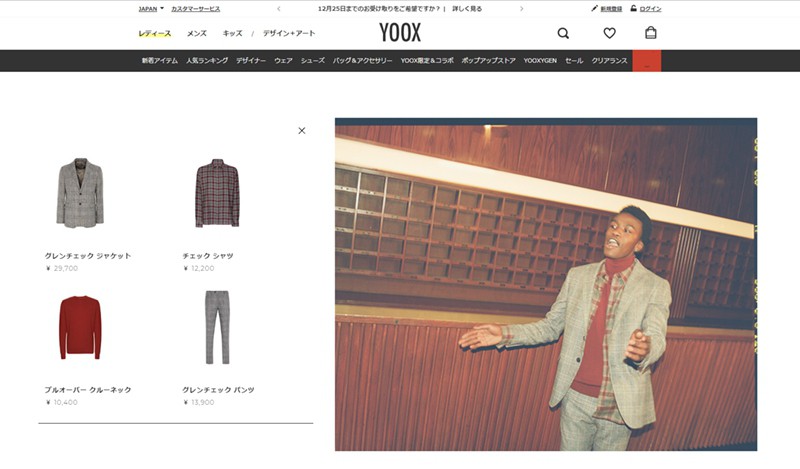Screen dimensions: 800x469
Task: Open the ウェア menu
Action: [x=283, y=61]
